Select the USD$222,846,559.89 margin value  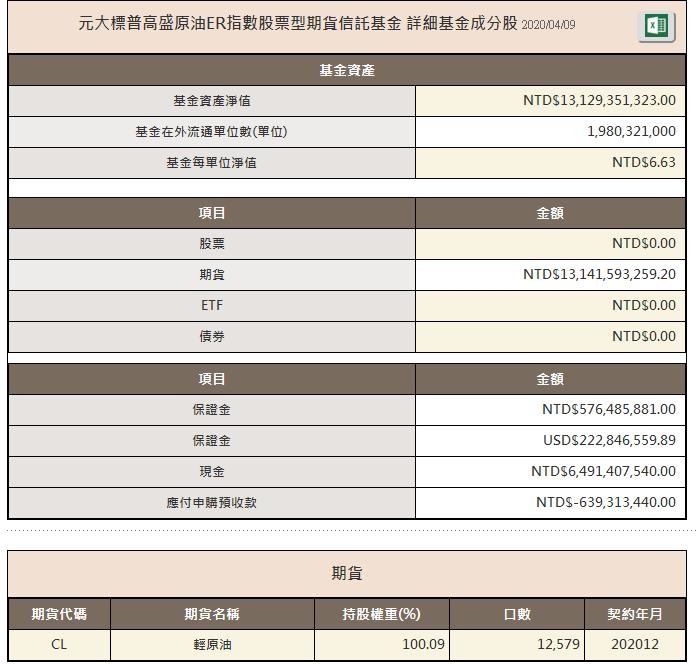[609, 440]
